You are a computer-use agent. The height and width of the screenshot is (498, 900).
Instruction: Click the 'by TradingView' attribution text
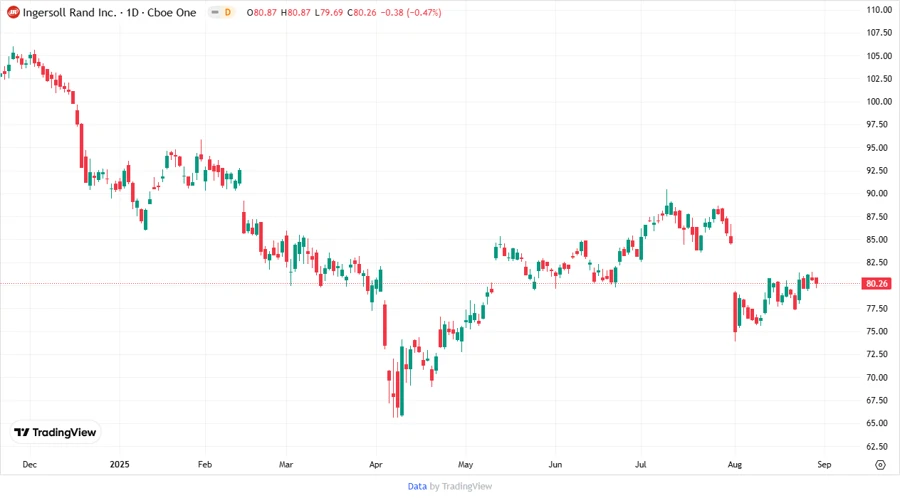461,486
